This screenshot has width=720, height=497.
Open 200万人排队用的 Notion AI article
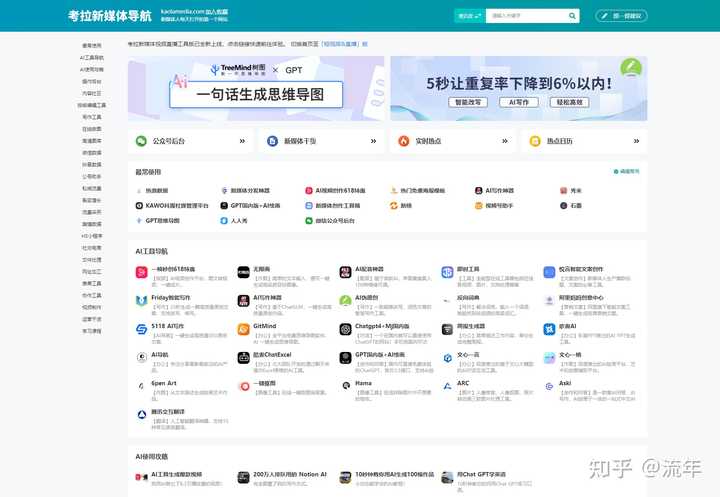(x=282, y=478)
